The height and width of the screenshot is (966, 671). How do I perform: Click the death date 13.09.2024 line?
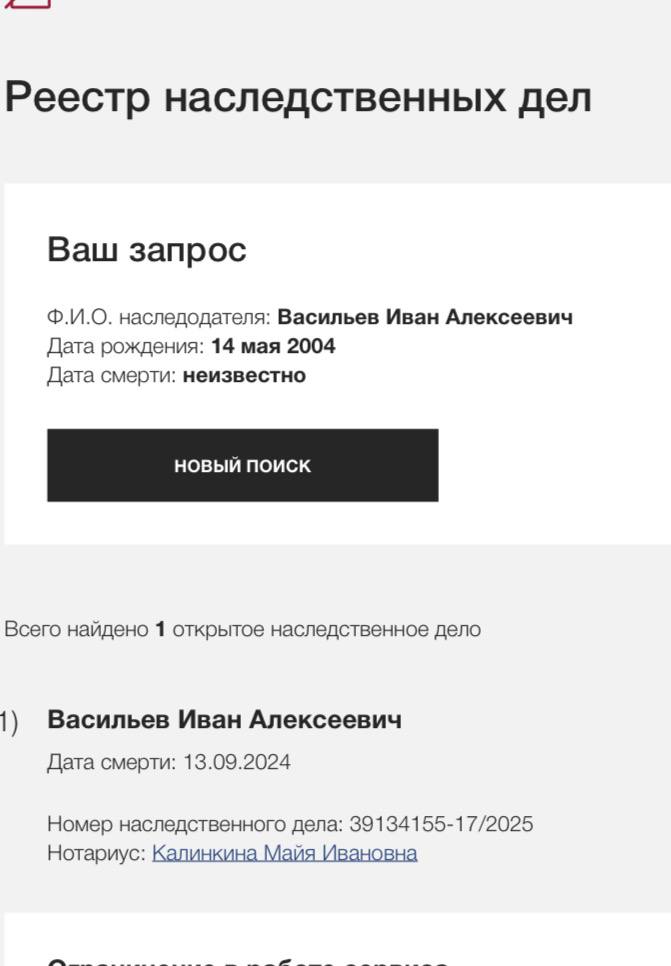pyautogui.click(x=169, y=763)
